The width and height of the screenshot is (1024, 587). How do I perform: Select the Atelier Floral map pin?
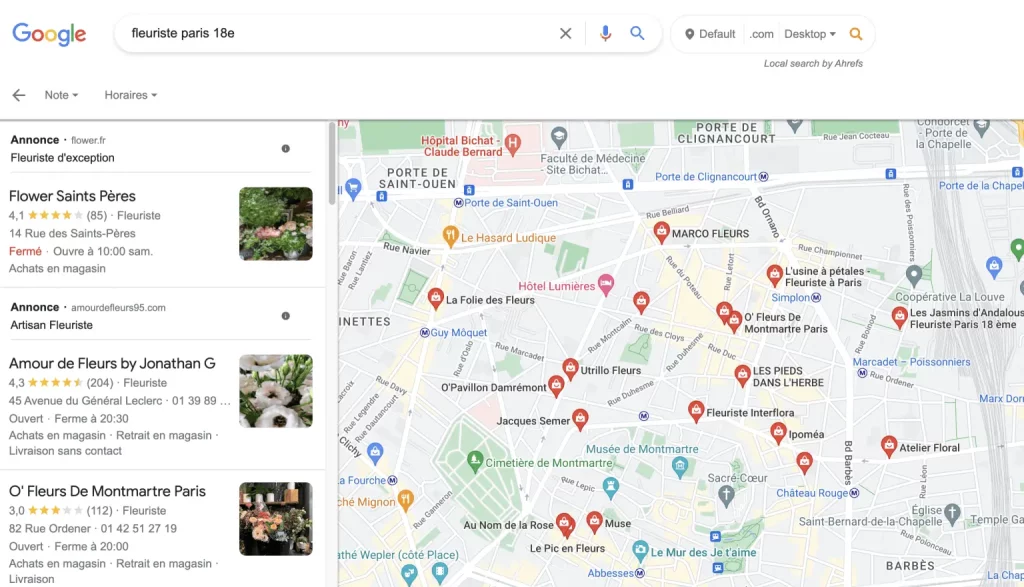(x=889, y=446)
